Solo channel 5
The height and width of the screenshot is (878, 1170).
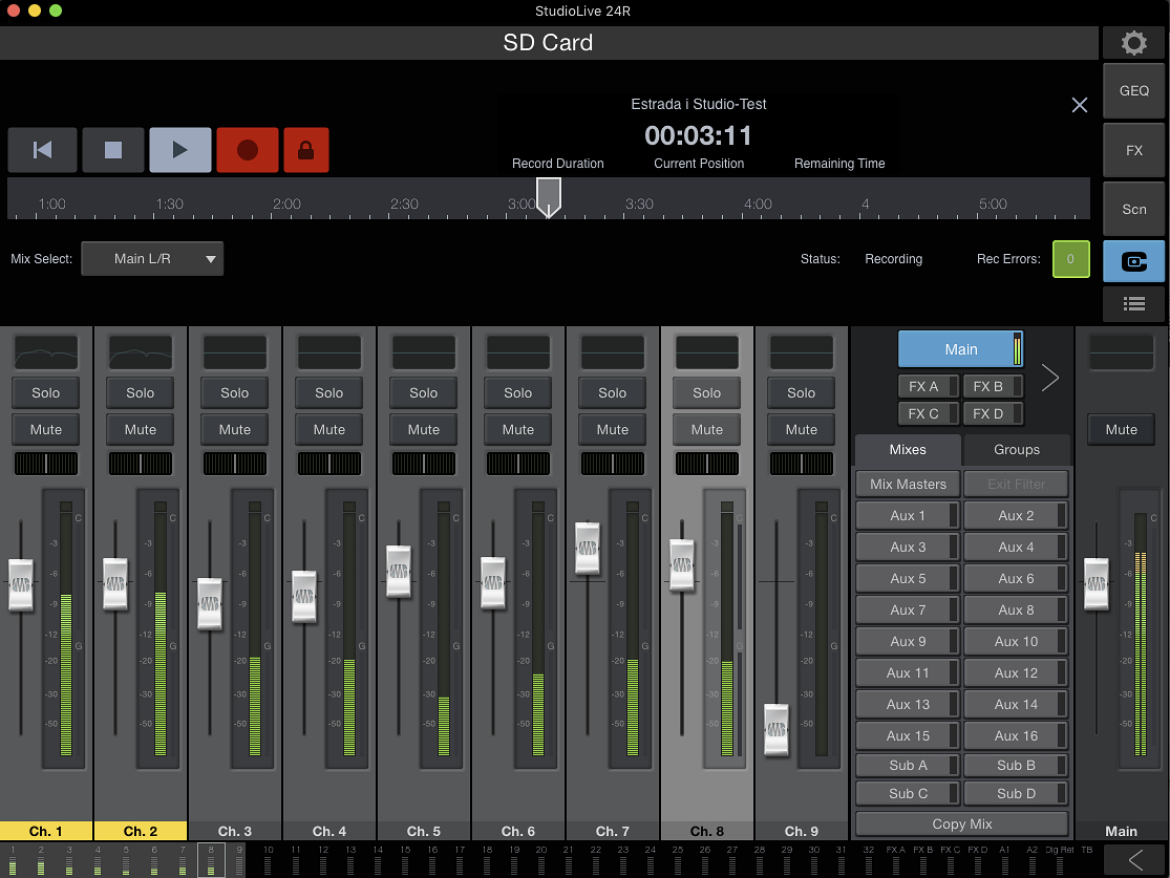point(423,392)
